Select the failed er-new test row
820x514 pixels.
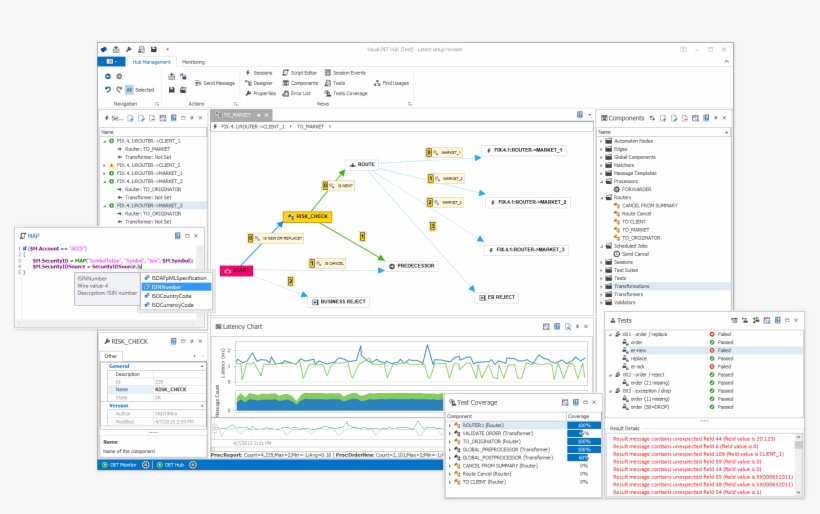[x=641, y=351]
